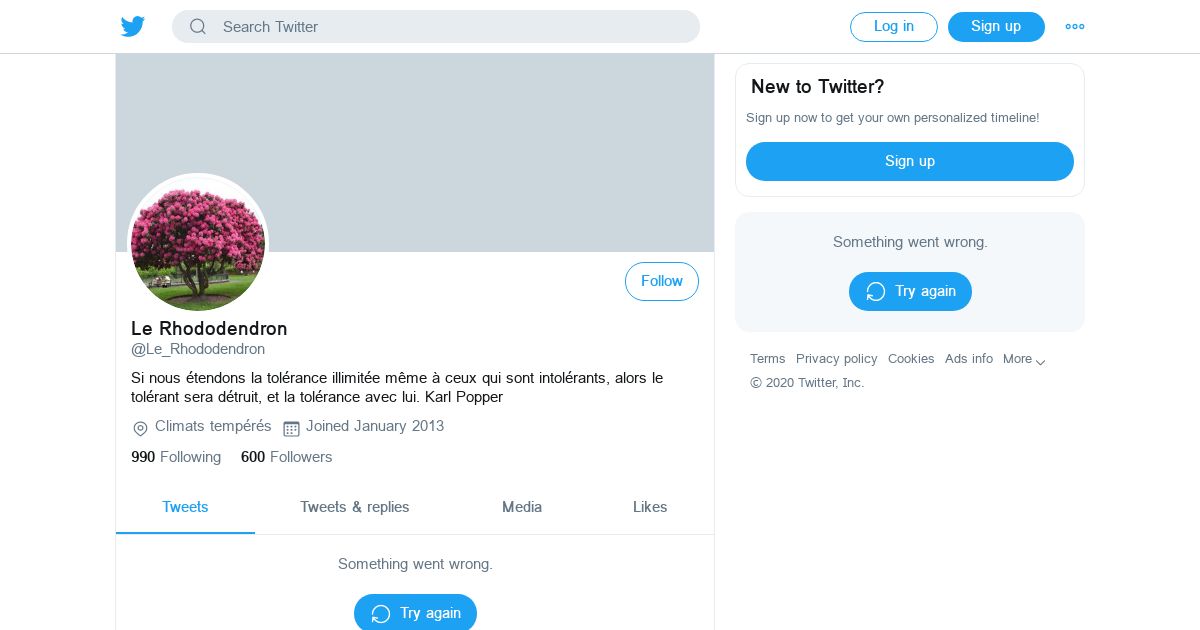Retry loading with sidebar Try again
1200x630 pixels.
(909, 291)
